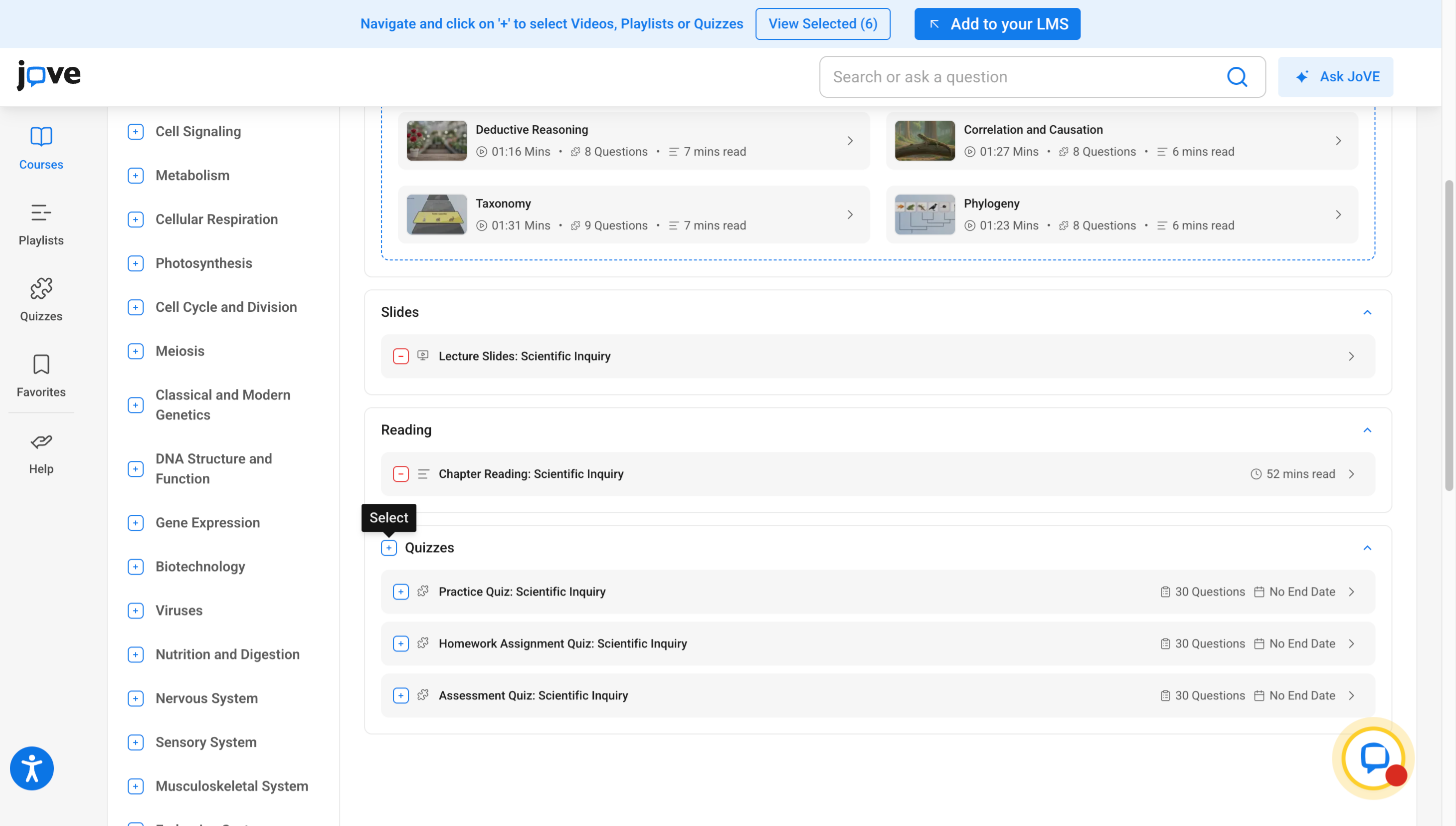Click the clock icon next to 52 mins read
The width and height of the screenshot is (1456, 826).
[1256, 474]
